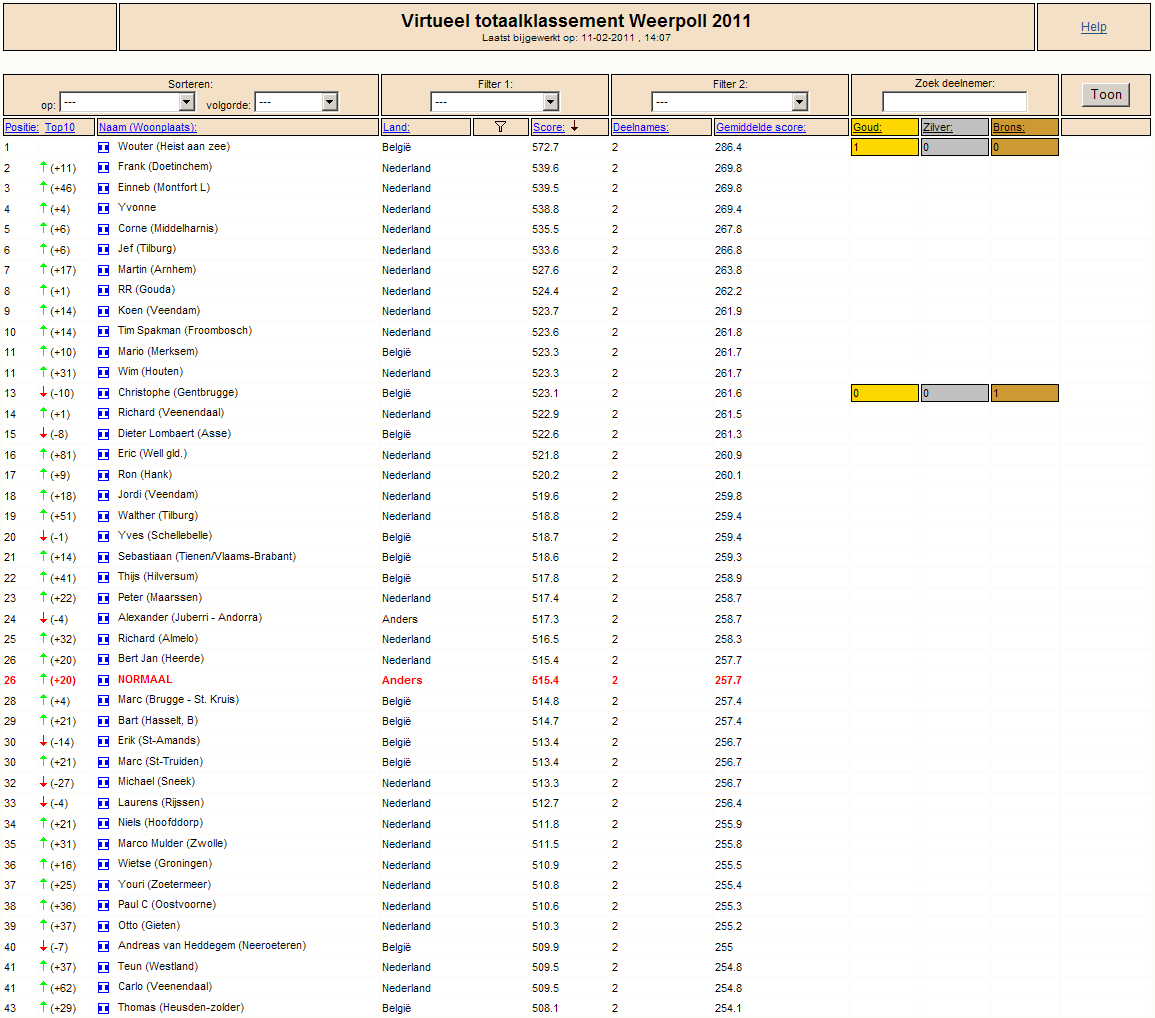Click the Top10 link
The width and height of the screenshot is (1155, 1018).
click(x=60, y=127)
